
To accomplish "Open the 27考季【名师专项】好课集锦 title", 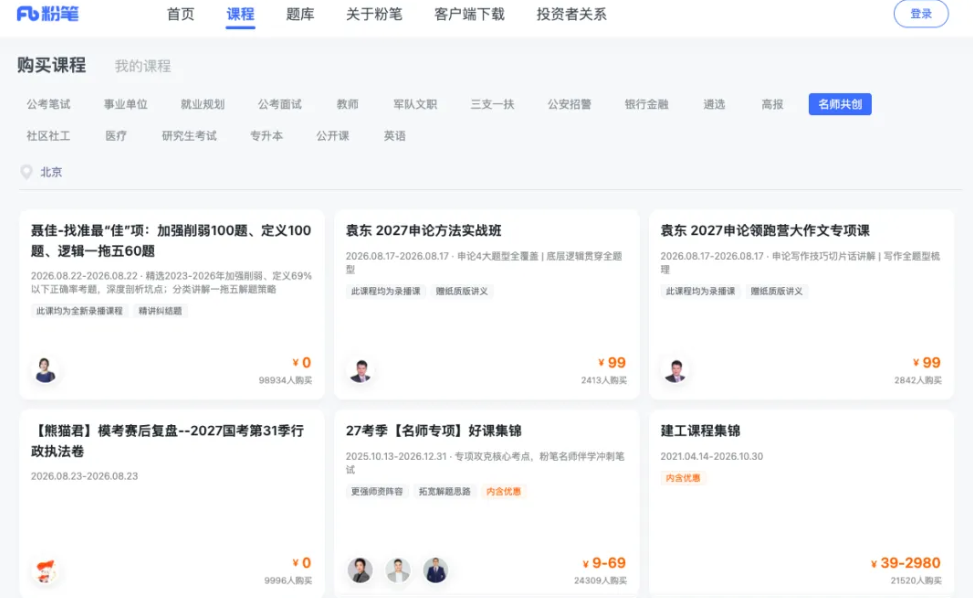I will click(433, 431).
